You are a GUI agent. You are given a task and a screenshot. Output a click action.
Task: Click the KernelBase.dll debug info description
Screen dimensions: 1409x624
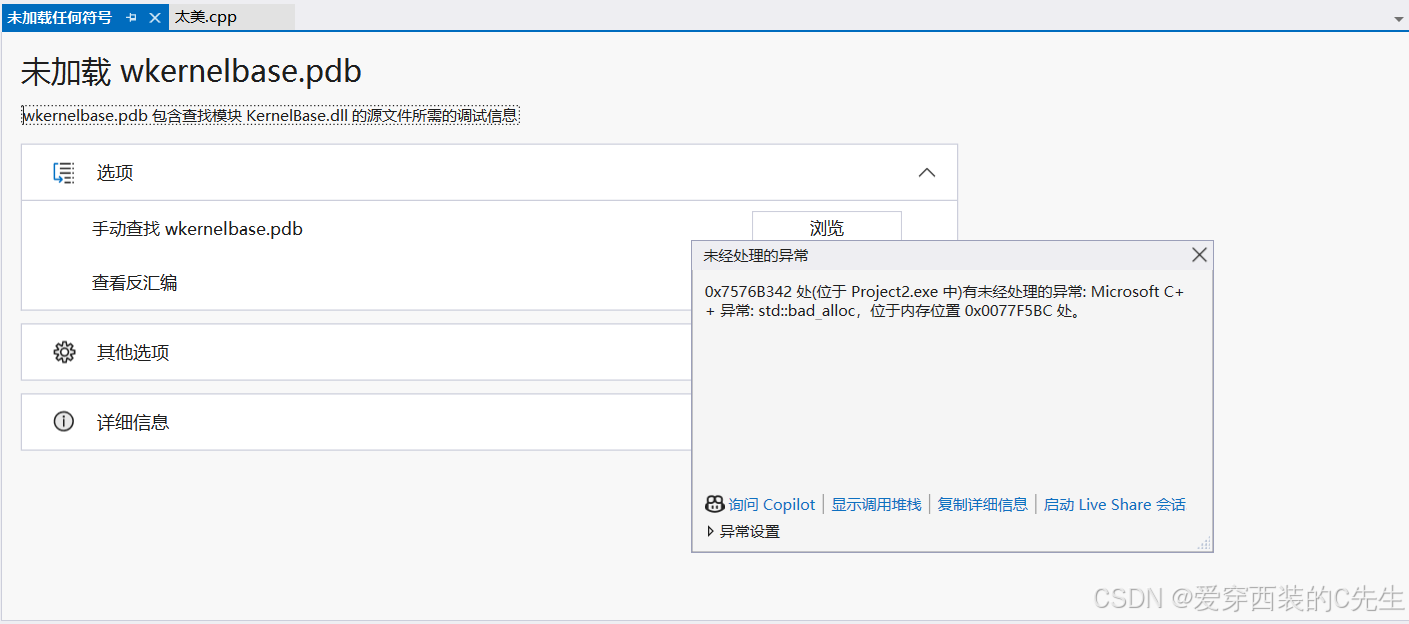click(x=270, y=116)
